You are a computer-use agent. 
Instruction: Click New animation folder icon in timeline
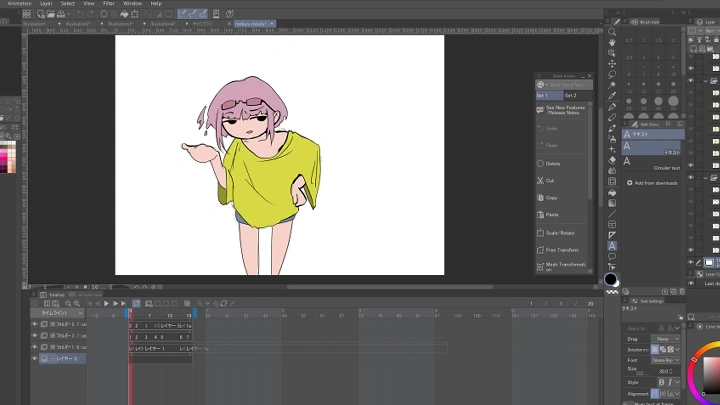(x=148, y=304)
